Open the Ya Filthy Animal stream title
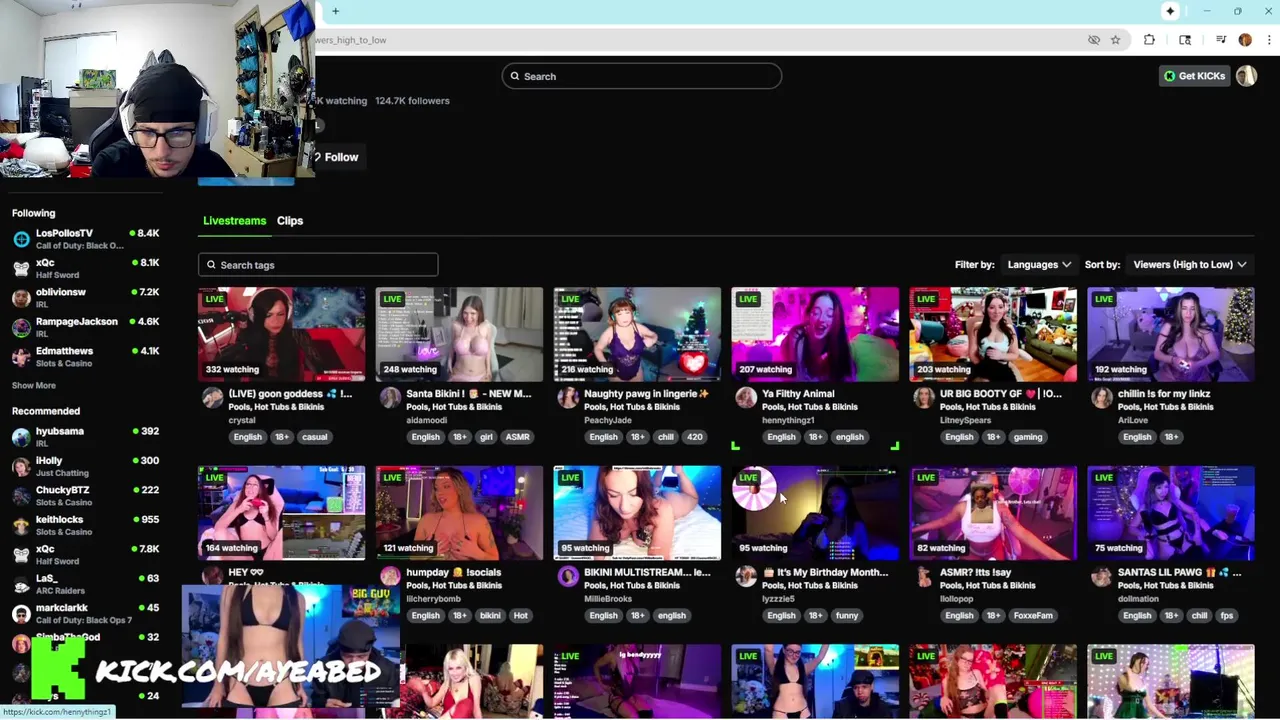This screenshot has width=1280, height=720. click(x=798, y=394)
